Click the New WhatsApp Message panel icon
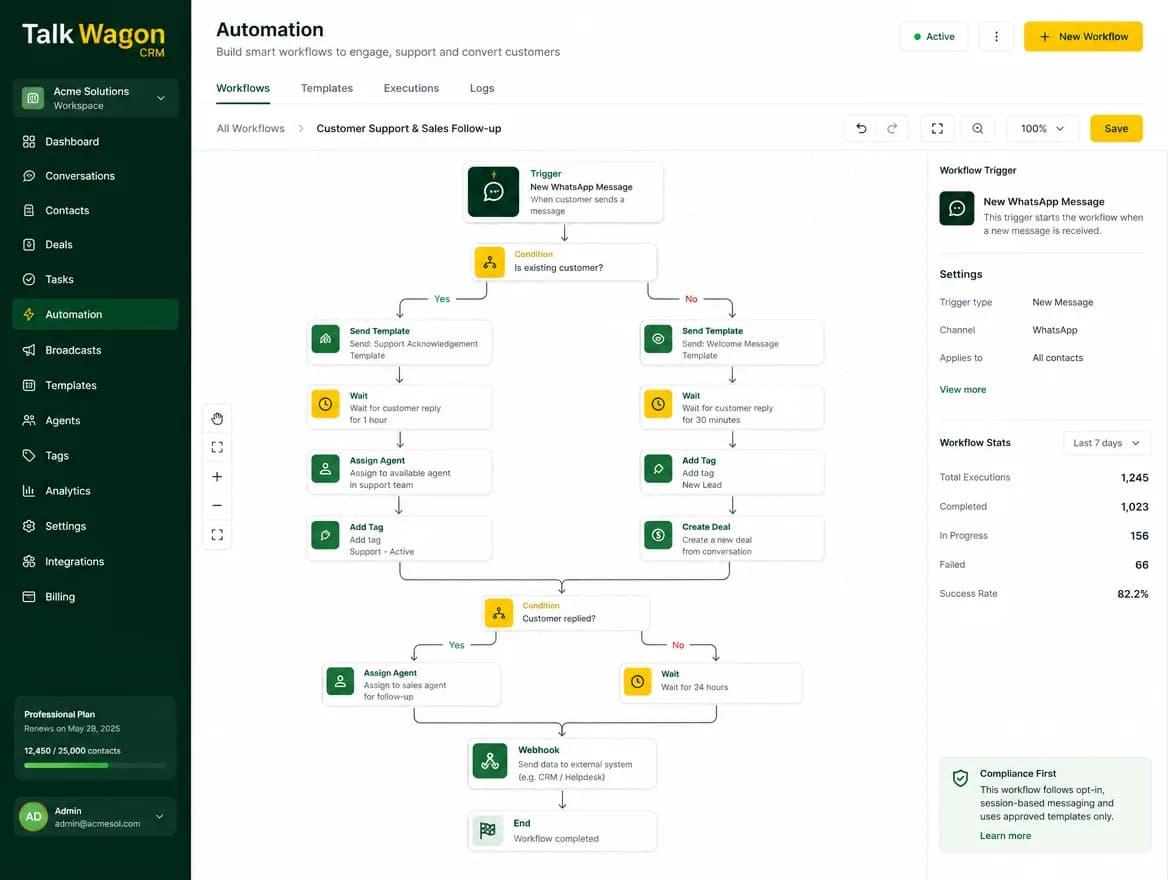Image resolution: width=1168 pixels, height=880 pixels. point(956,209)
